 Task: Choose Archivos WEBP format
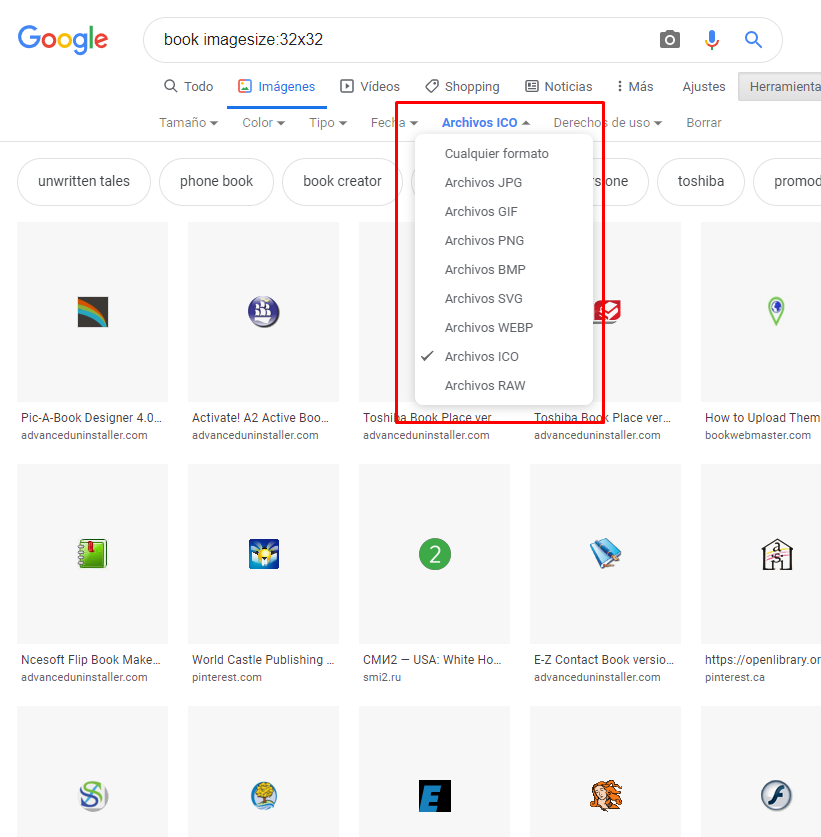pyautogui.click(x=503, y=327)
